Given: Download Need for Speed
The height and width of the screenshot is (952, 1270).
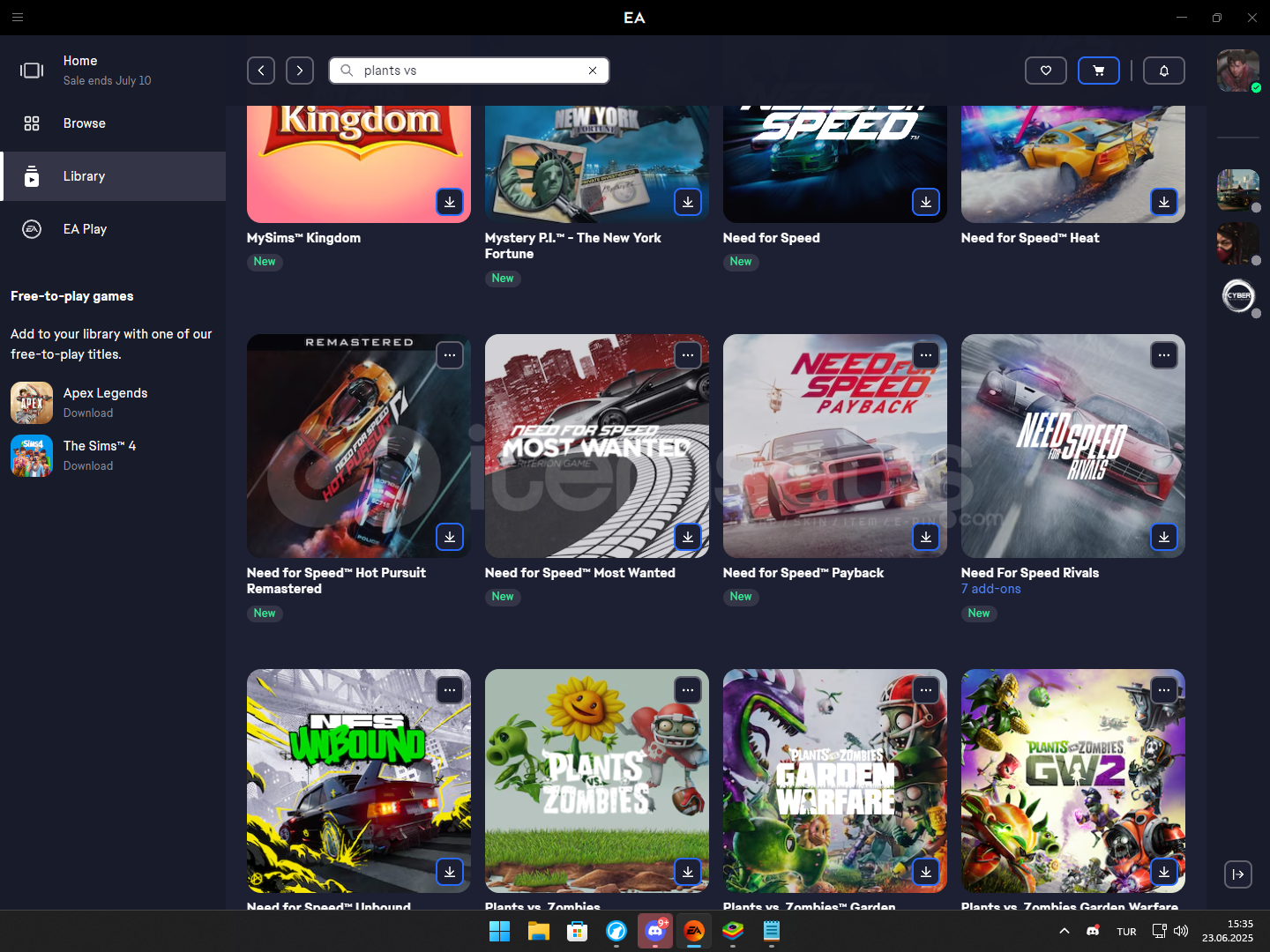Looking at the screenshot, I should [x=926, y=202].
